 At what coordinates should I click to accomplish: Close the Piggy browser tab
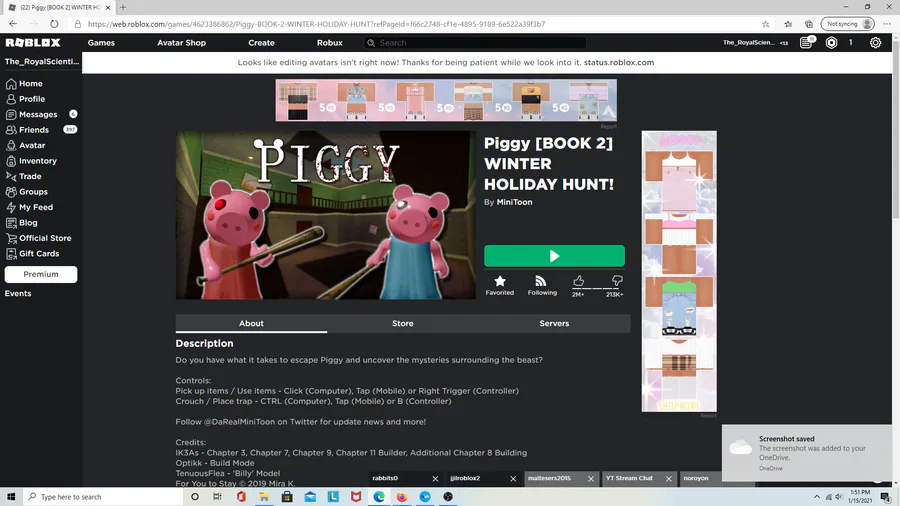(108, 7)
